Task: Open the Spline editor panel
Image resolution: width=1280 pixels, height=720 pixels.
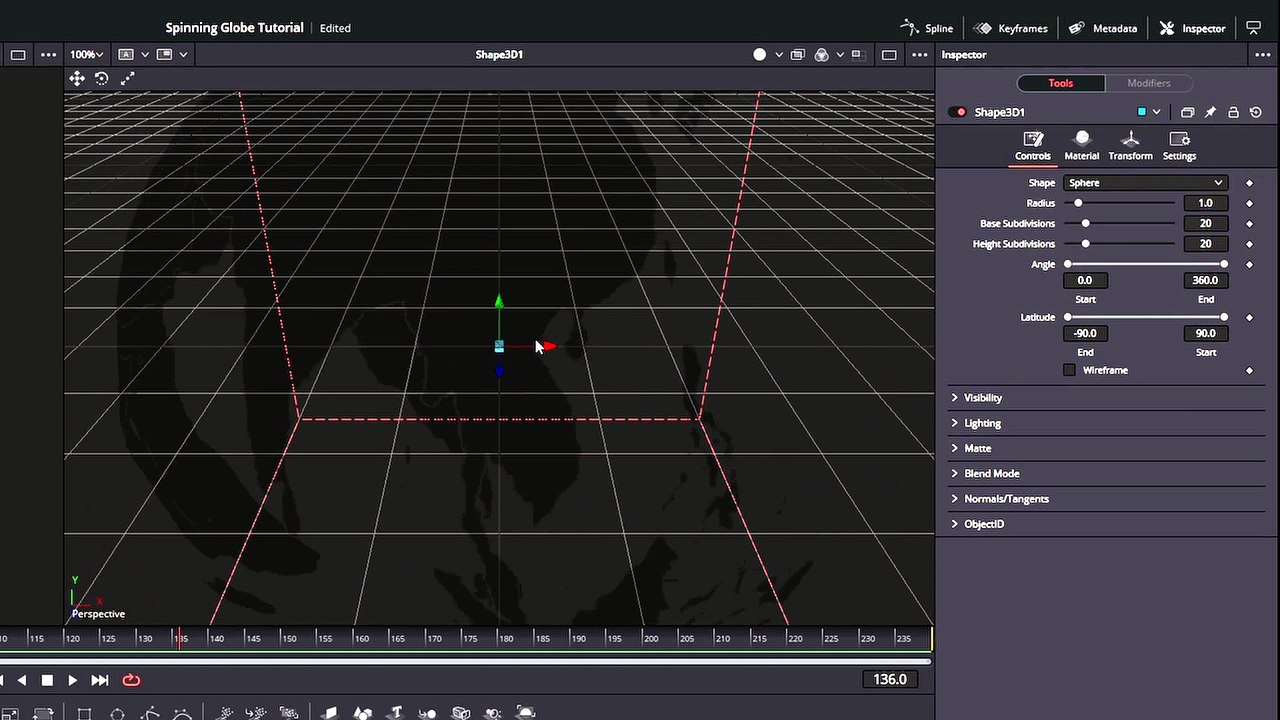Action: [x=927, y=28]
